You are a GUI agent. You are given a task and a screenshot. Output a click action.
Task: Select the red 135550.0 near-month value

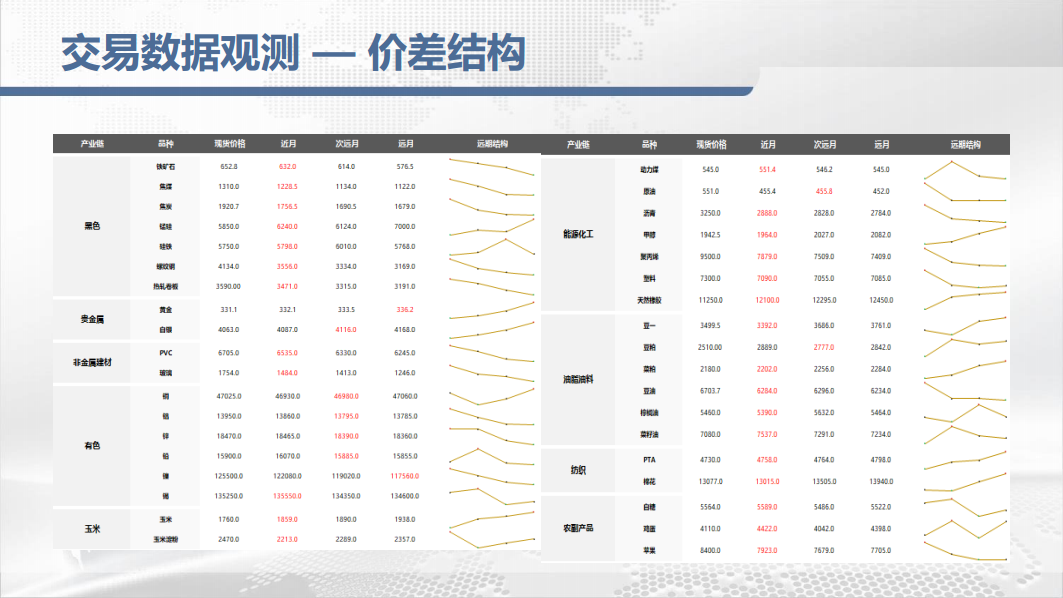tap(288, 495)
